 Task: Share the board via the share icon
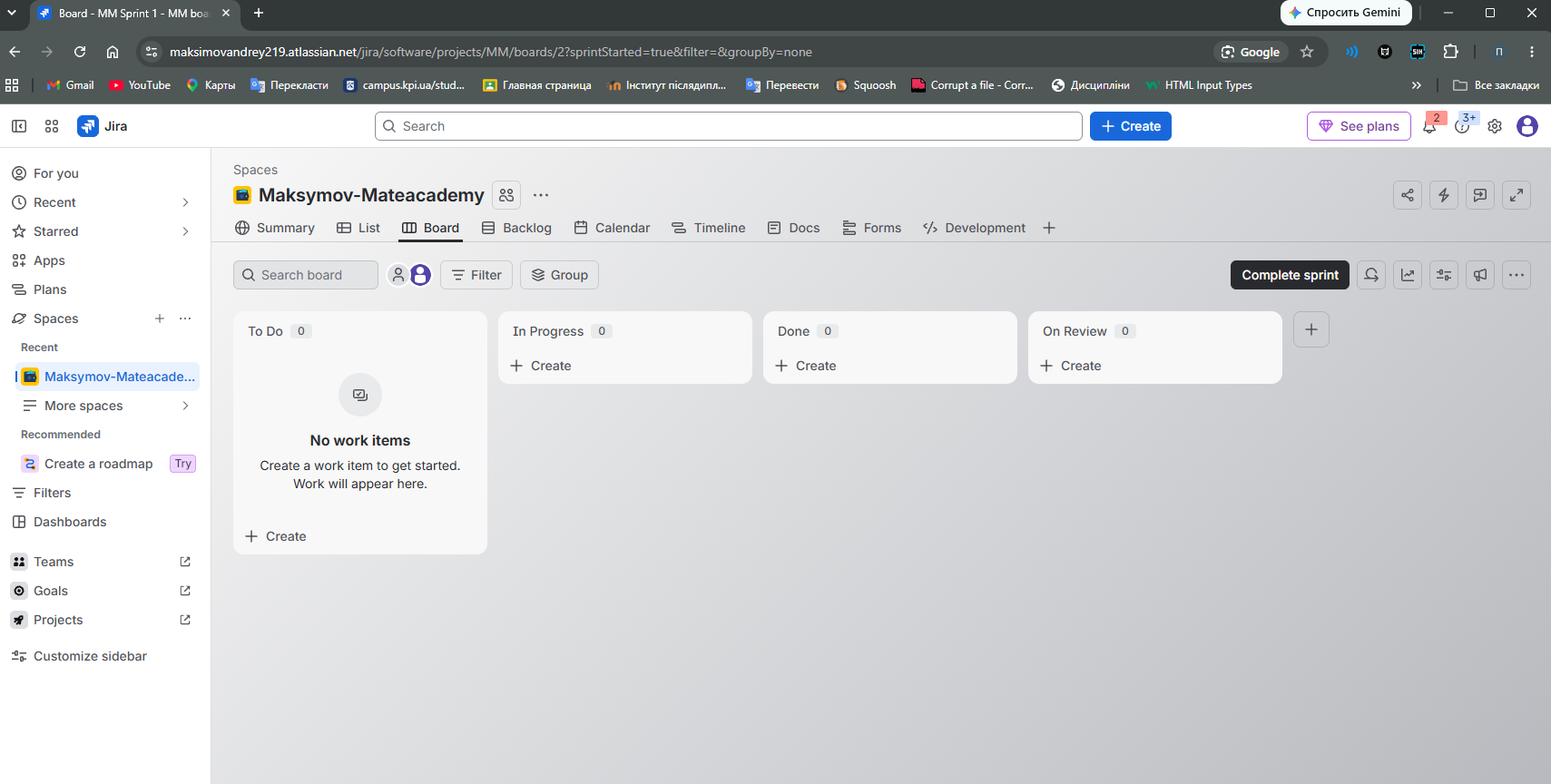(x=1408, y=195)
